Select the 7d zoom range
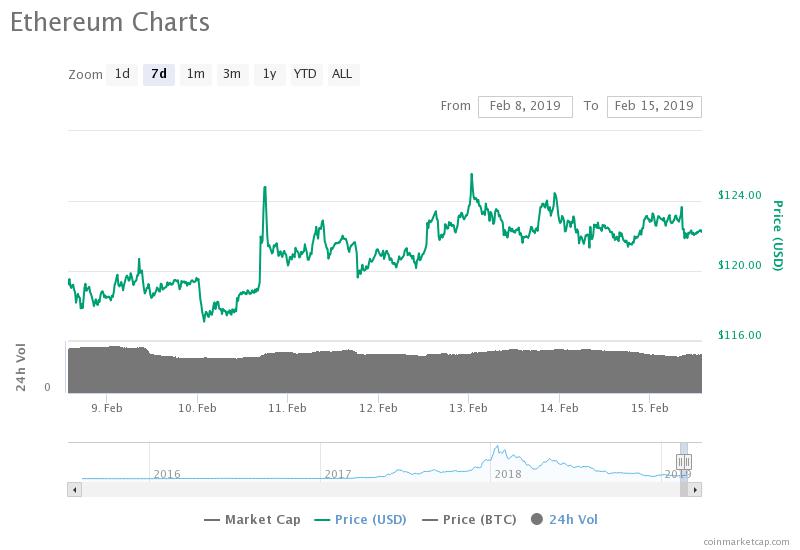 [159, 74]
